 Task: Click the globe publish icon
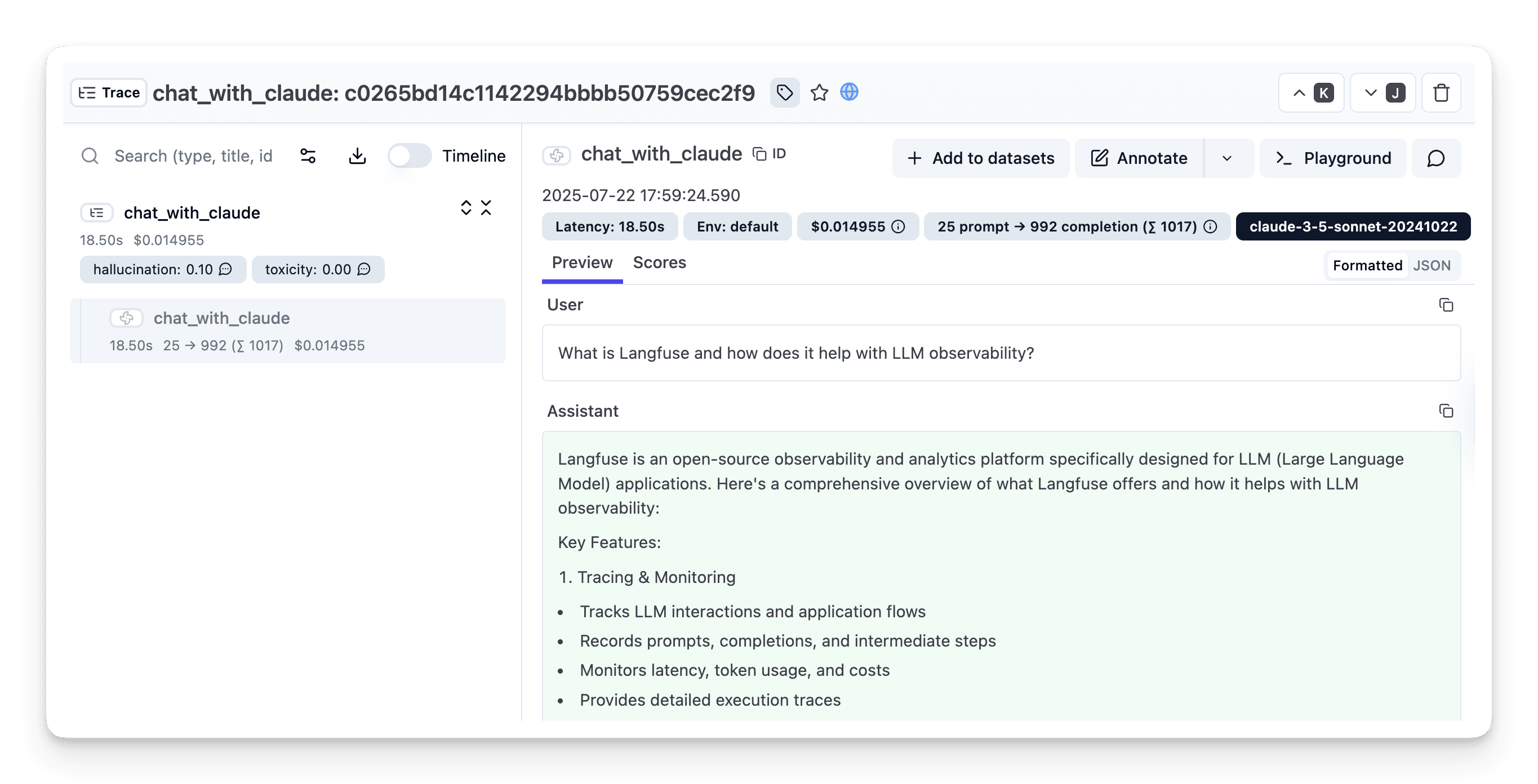pos(849,92)
